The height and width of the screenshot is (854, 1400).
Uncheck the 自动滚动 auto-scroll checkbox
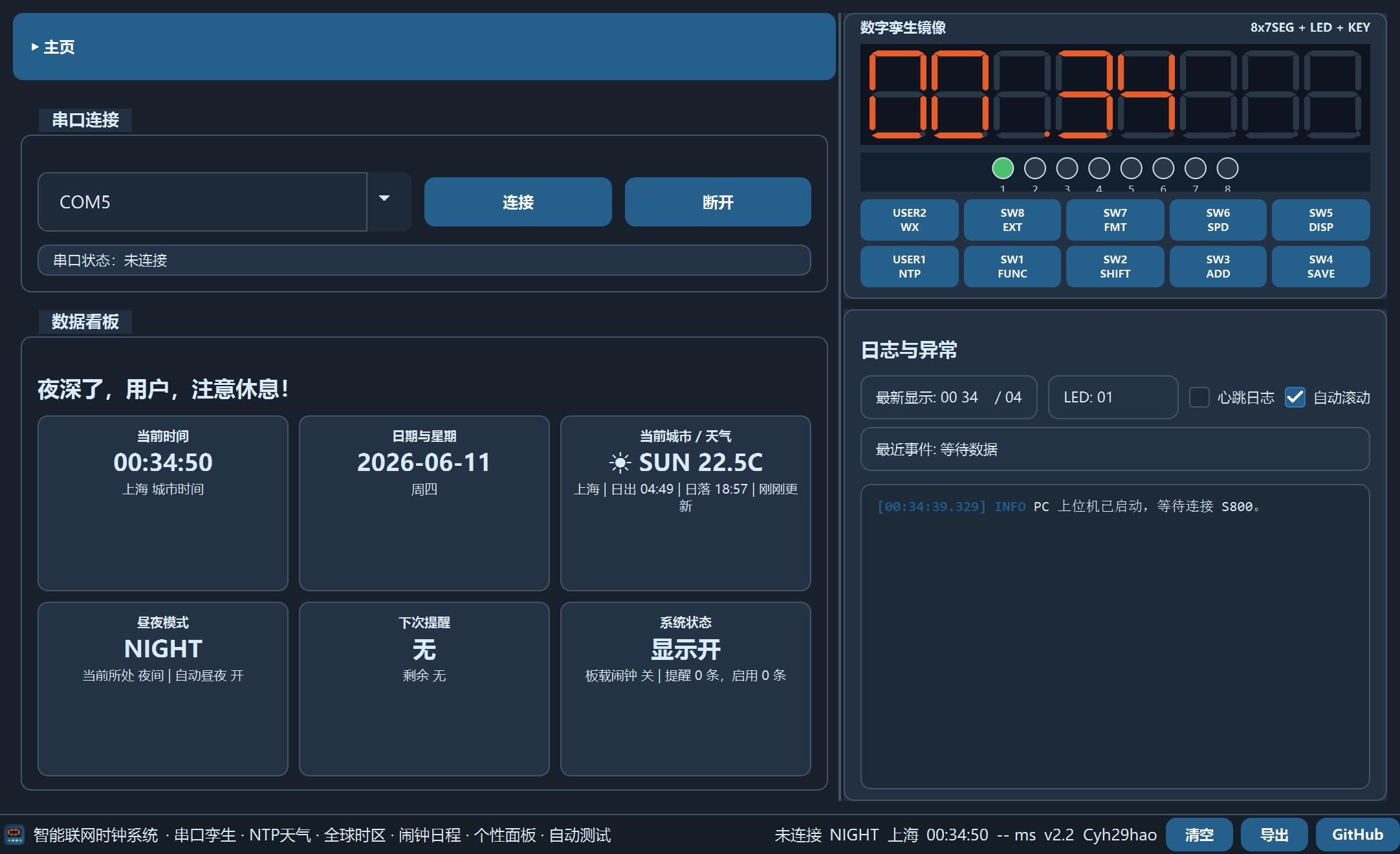coord(1295,397)
